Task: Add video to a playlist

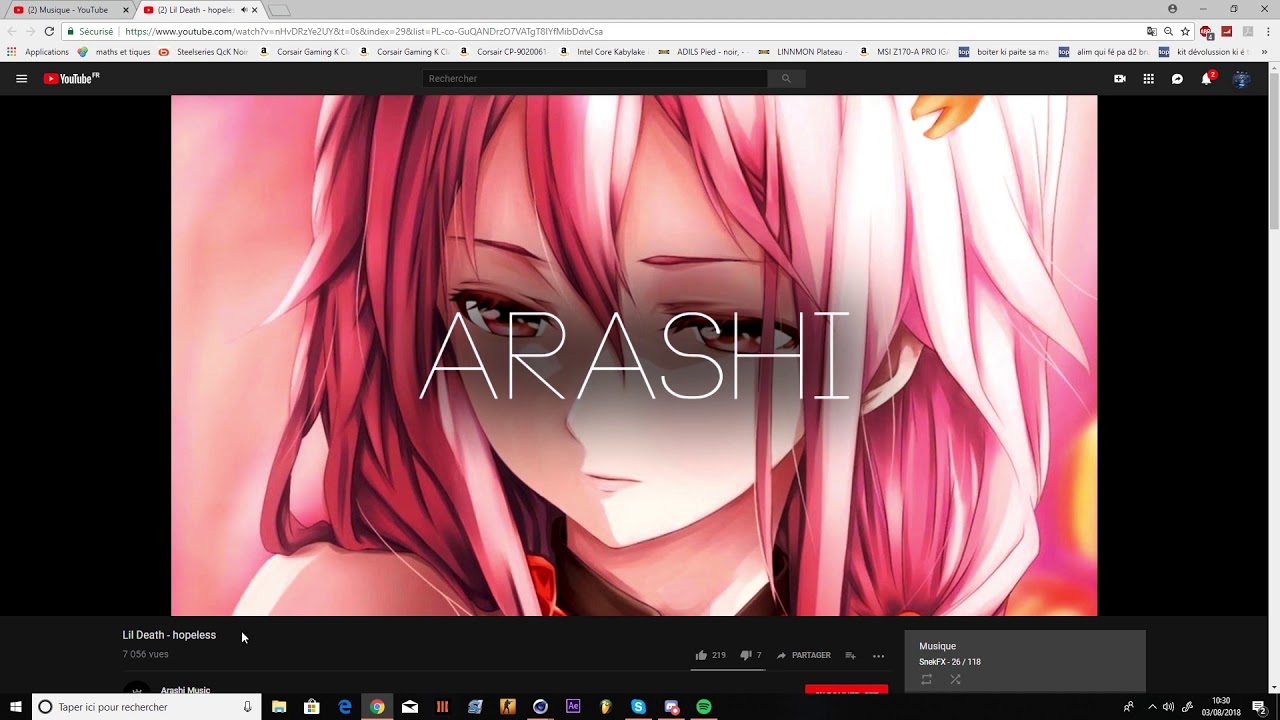Action: (x=850, y=655)
